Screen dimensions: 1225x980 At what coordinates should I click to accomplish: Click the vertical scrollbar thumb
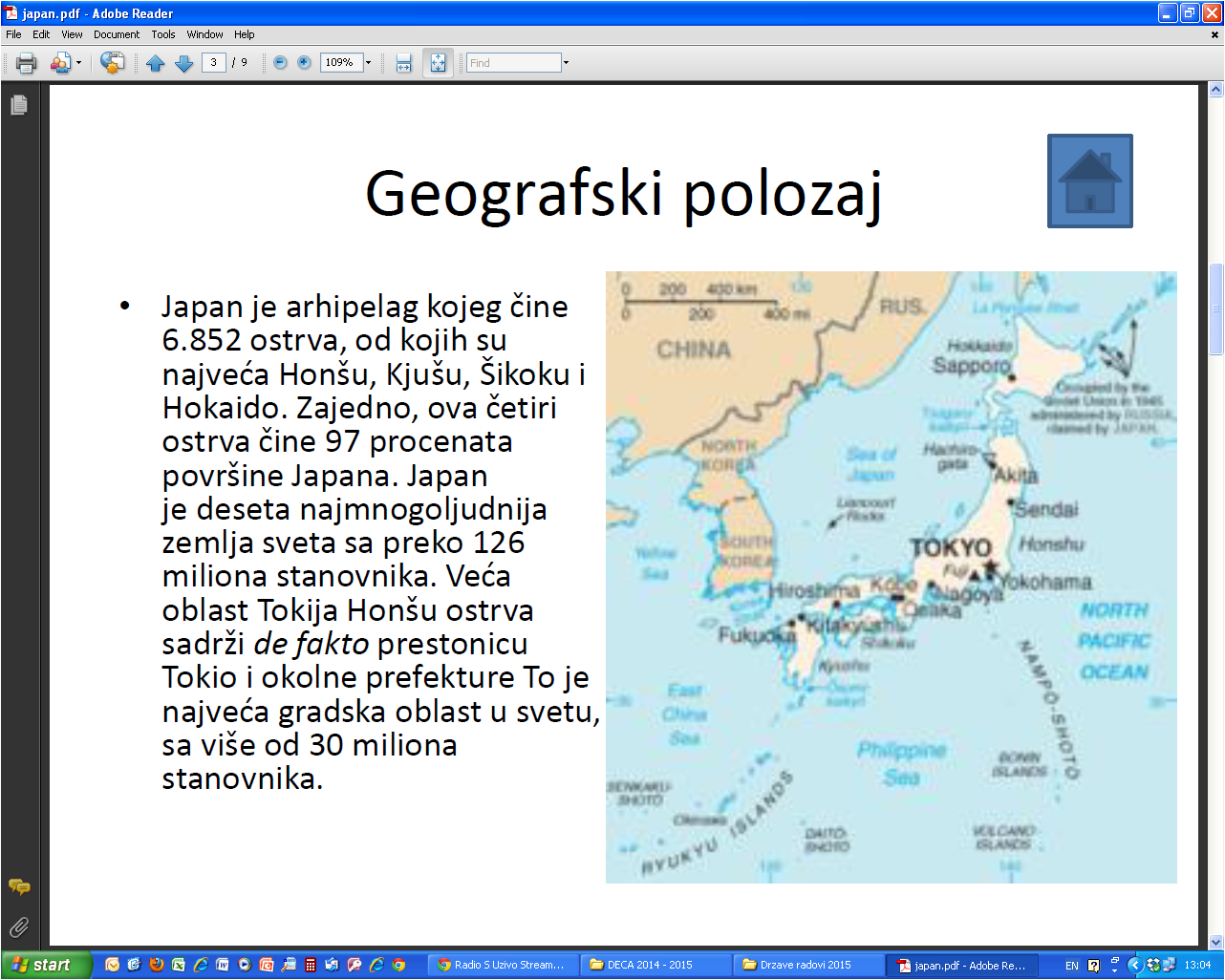[x=1215, y=309]
